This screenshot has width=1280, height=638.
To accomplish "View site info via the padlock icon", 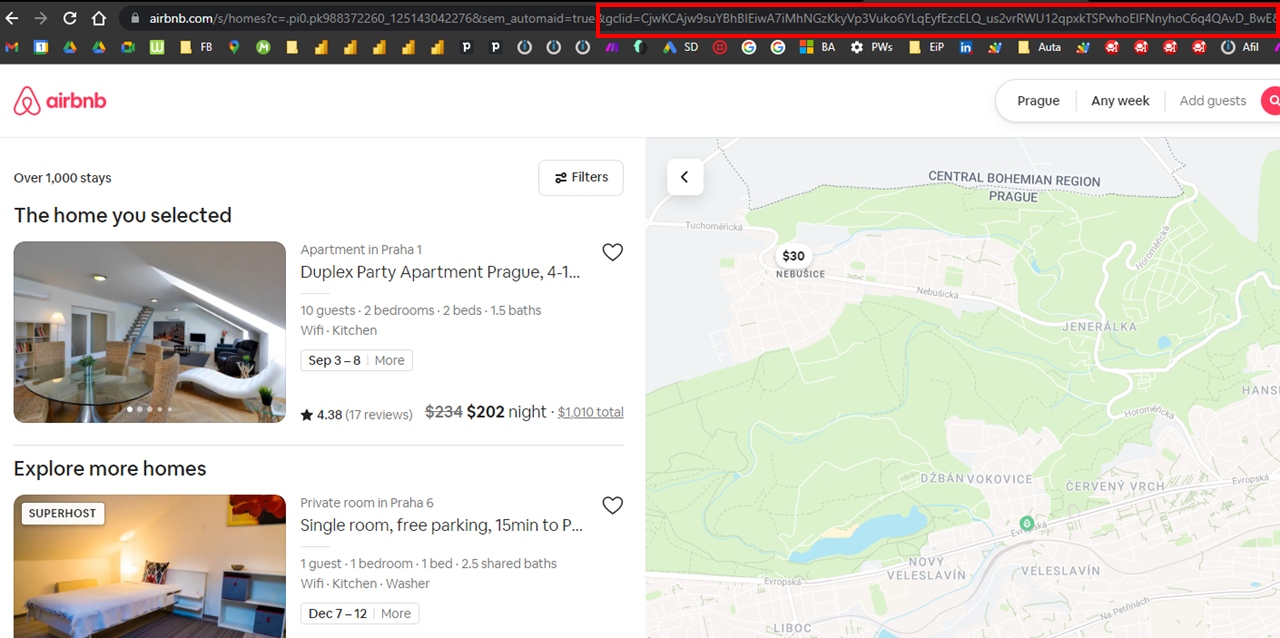I will (x=135, y=18).
